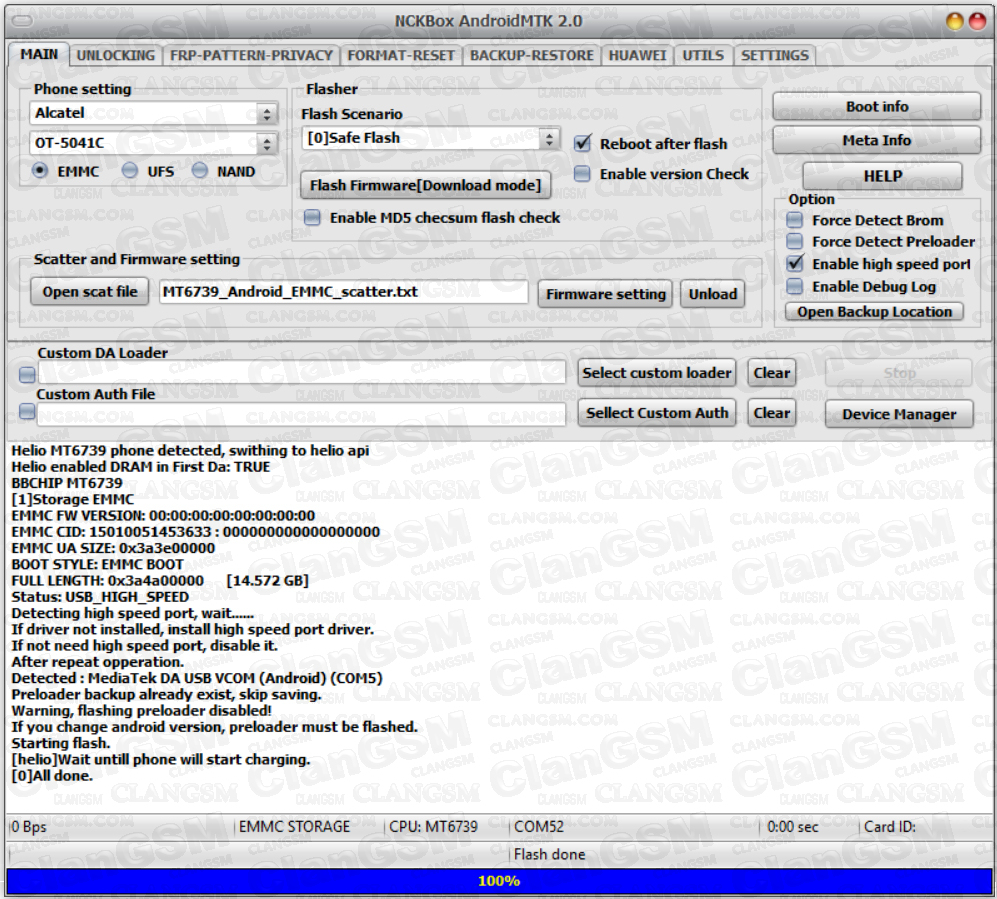Open the BACKUP-RESTORE tab
This screenshot has width=997, height=899.
(x=532, y=55)
